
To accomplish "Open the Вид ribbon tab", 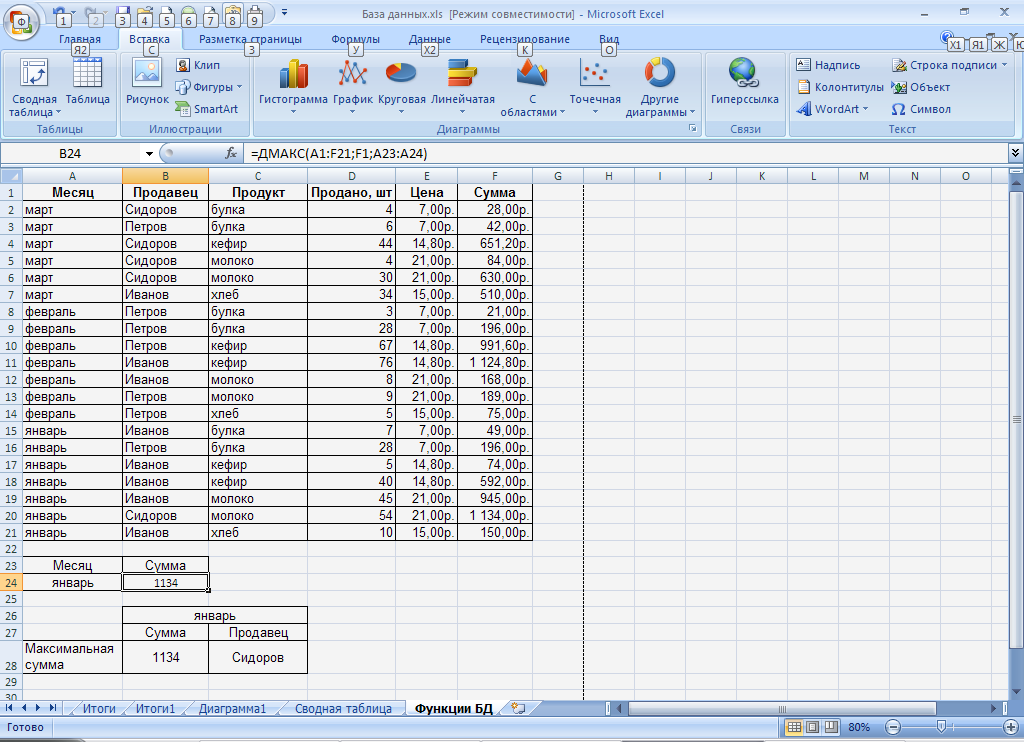I will pyautogui.click(x=609, y=39).
